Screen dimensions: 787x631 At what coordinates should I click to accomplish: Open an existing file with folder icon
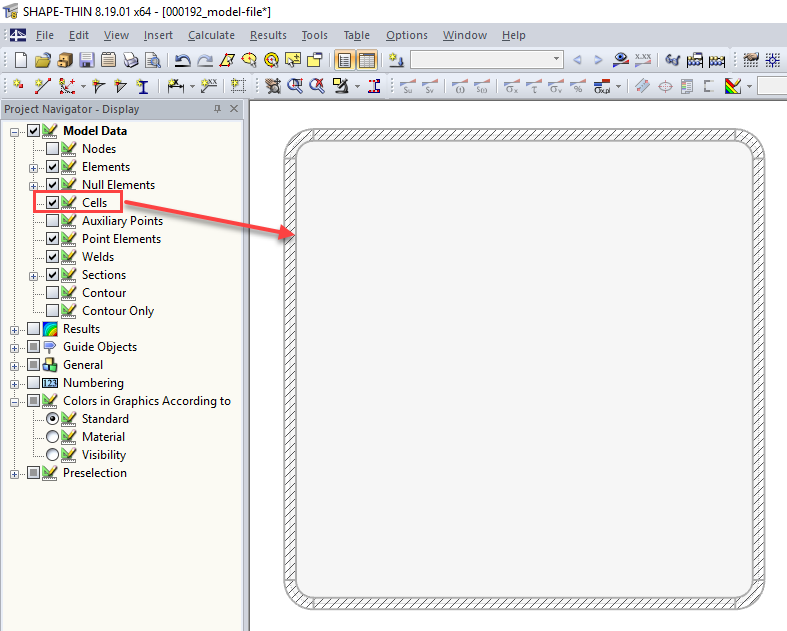pyautogui.click(x=43, y=60)
